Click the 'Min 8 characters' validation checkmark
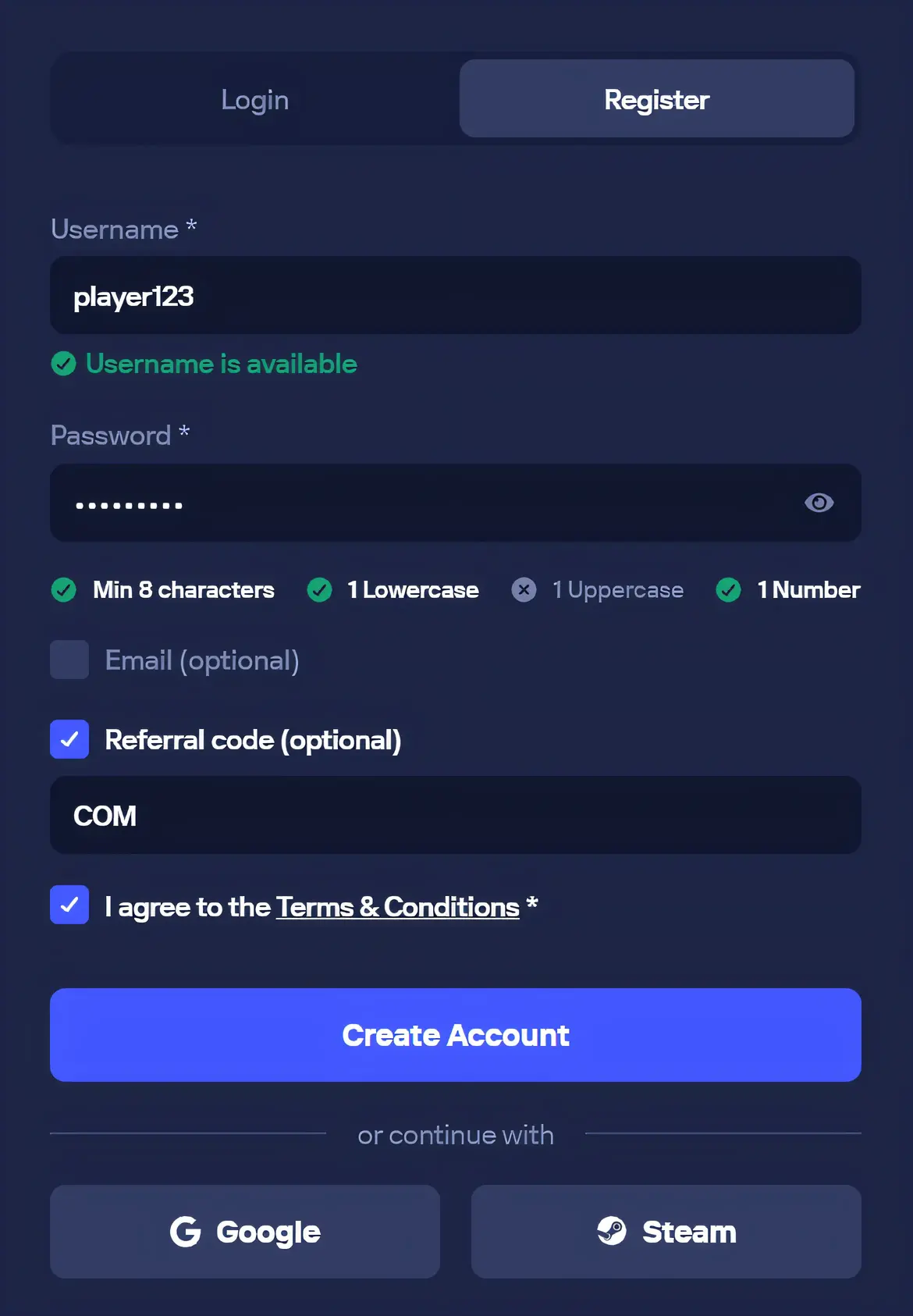 coord(64,590)
